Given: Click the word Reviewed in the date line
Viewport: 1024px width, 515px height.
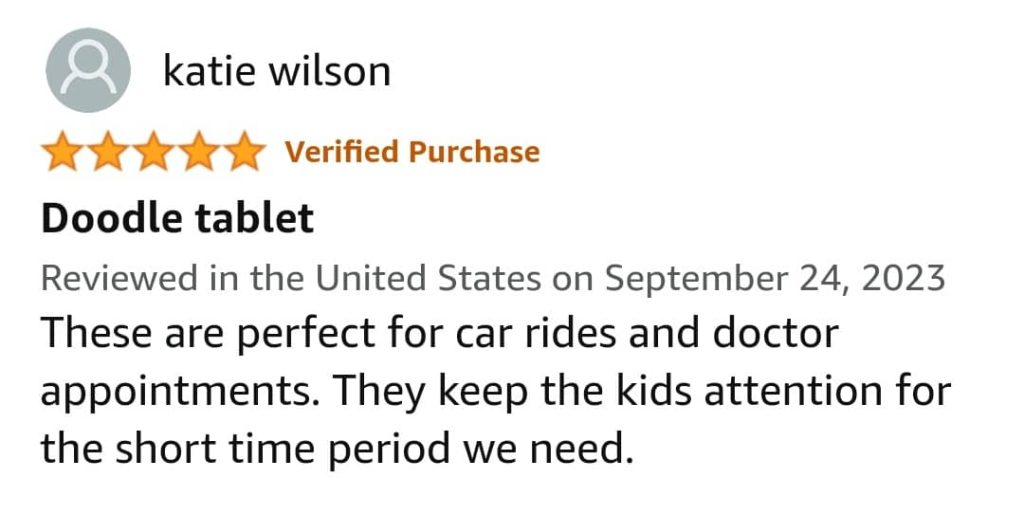Looking at the screenshot, I should click(120, 279).
